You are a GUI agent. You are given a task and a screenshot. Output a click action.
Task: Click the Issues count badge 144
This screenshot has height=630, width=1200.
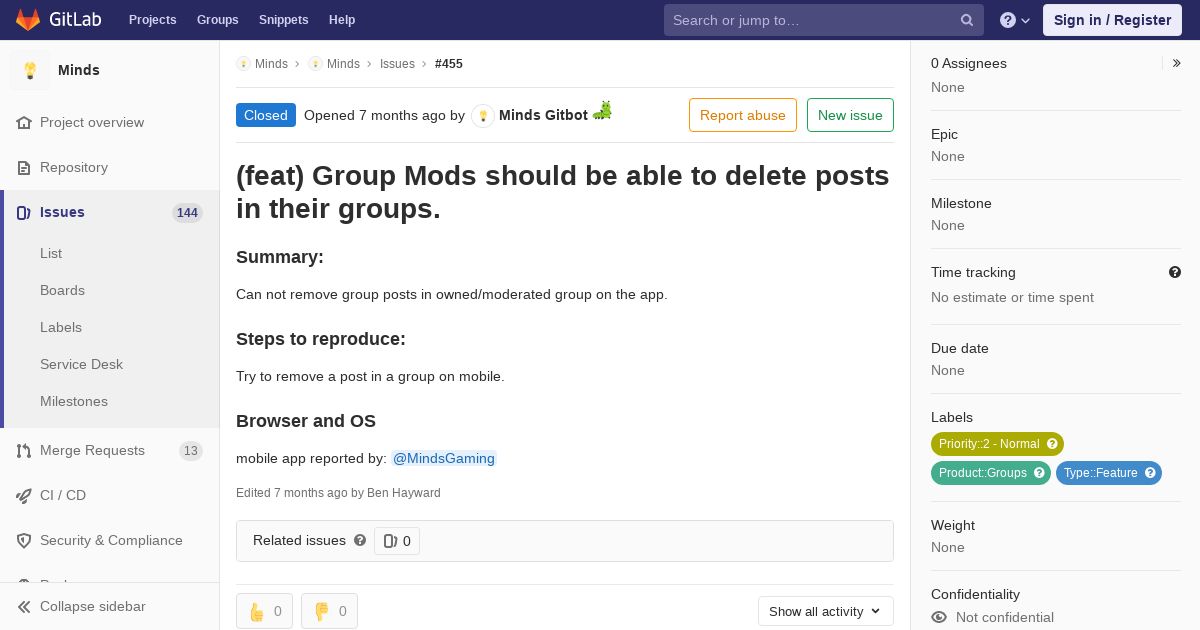click(187, 213)
